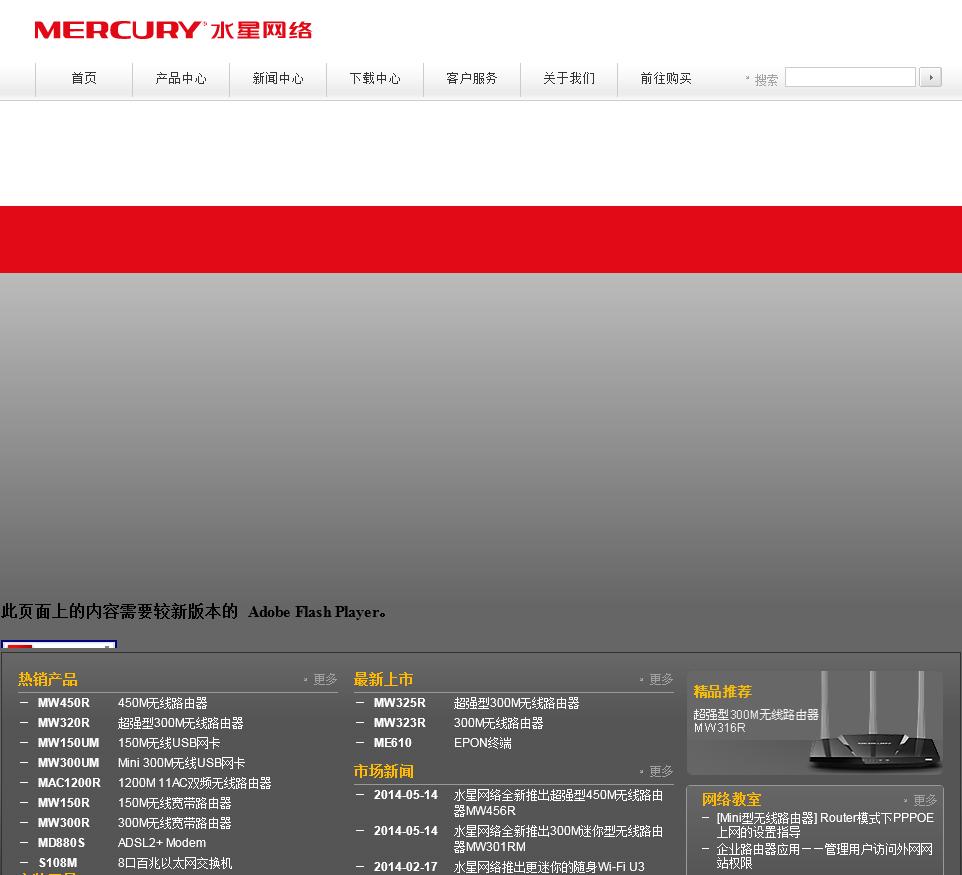
Task: Open the 首页 menu item
Action: pyautogui.click(x=84, y=79)
